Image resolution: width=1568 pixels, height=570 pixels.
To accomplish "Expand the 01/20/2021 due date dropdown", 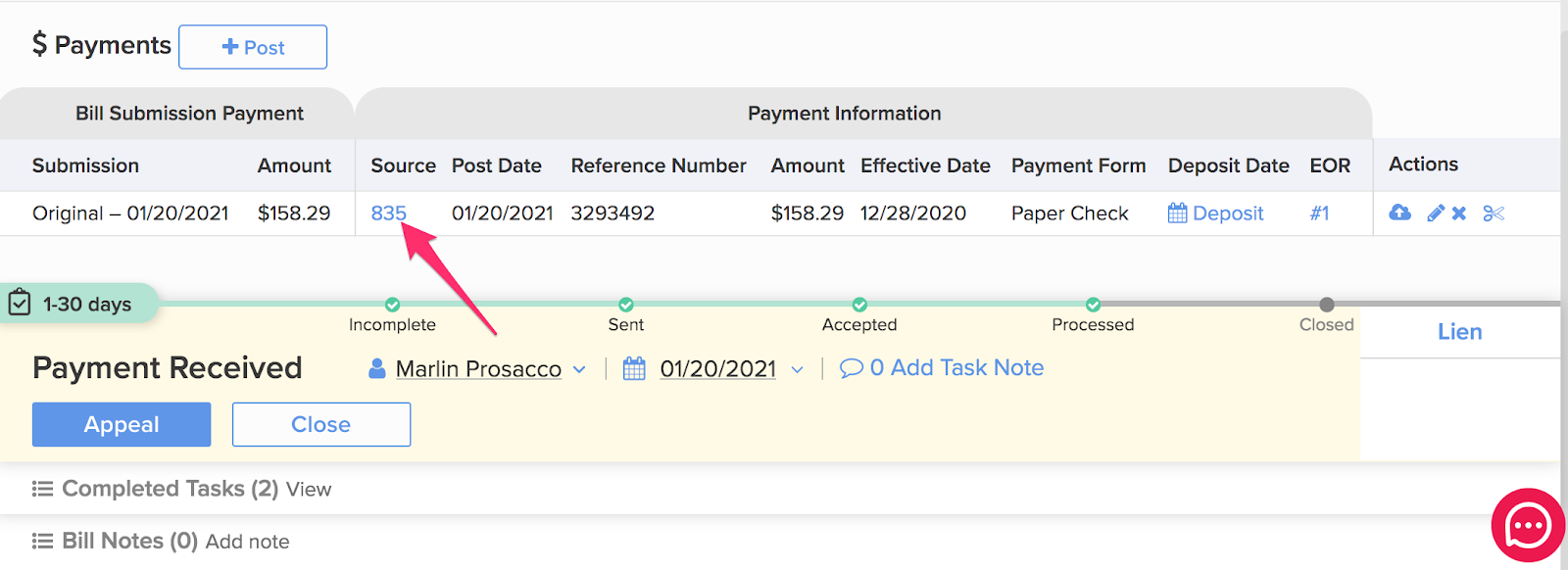I will pyautogui.click(x=797, y=369).
